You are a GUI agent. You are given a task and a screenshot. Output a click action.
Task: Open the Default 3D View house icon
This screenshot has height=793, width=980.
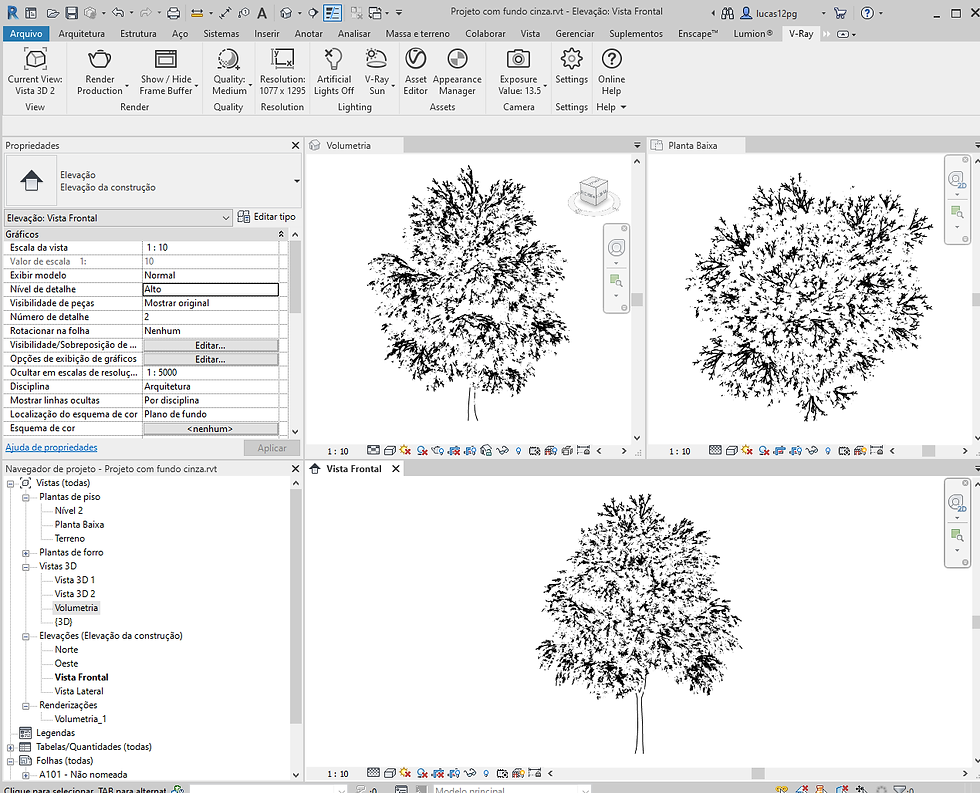(286, 12)
